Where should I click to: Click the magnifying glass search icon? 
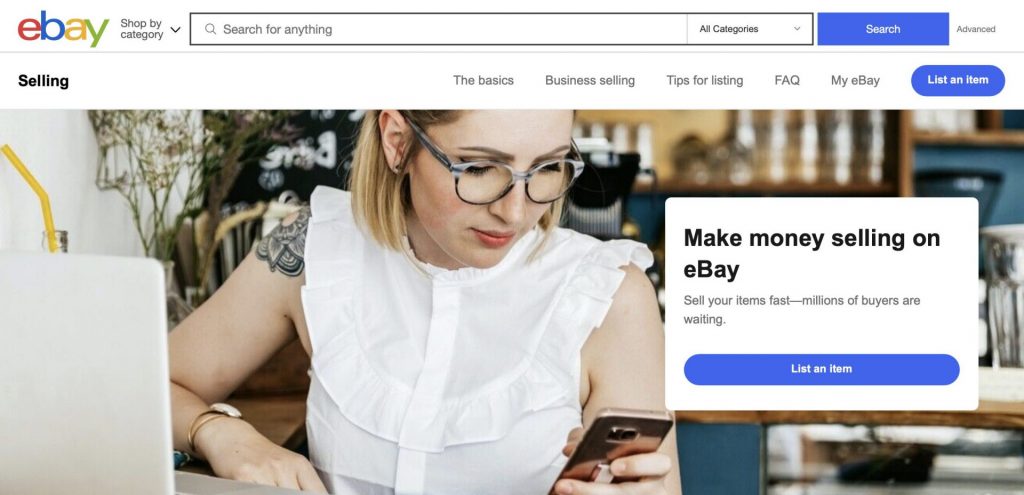pyautogui.click(x=210, y=29)
